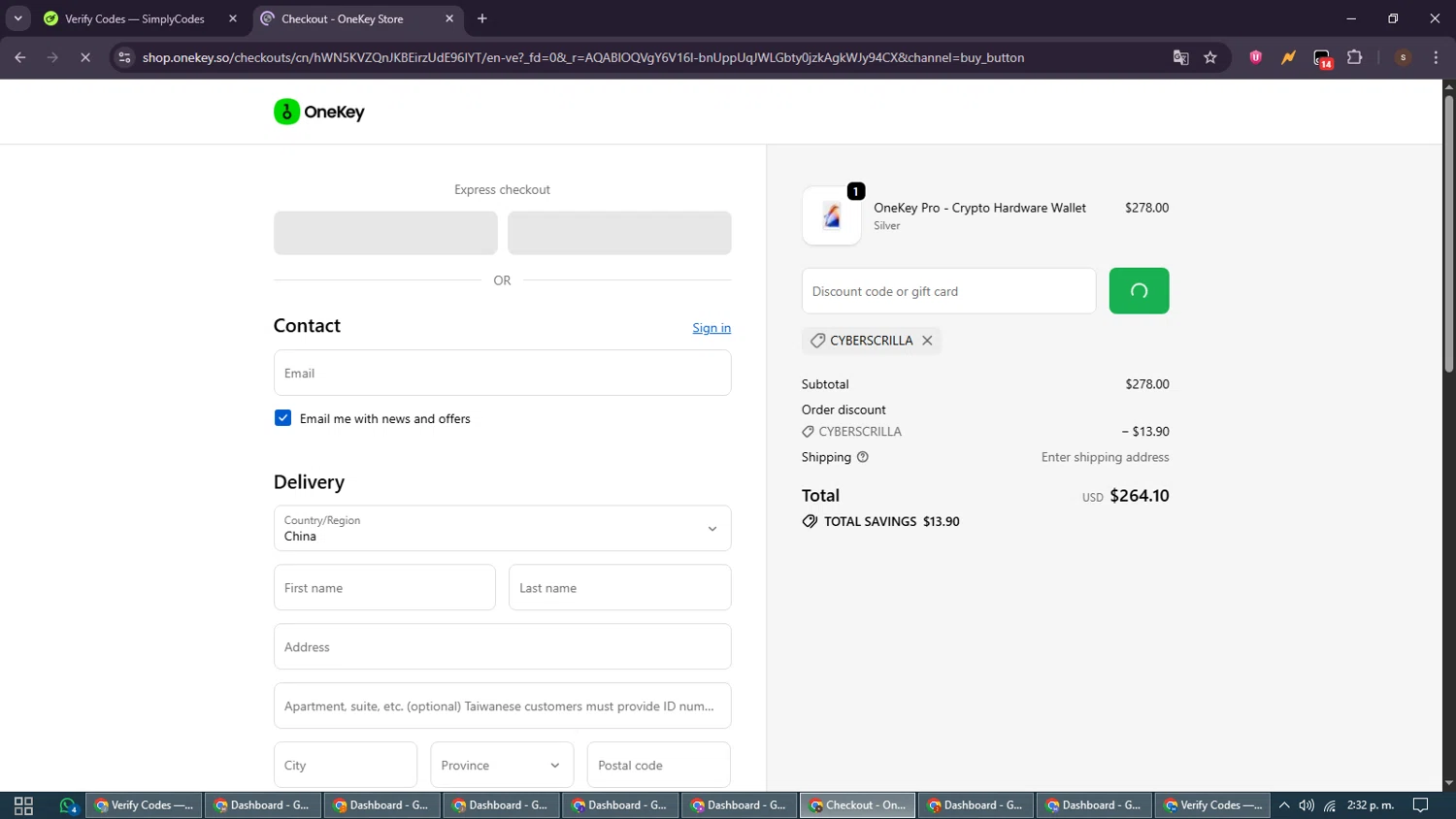
Task: Click the Discount code or gift card field
Action: point(948,291)
